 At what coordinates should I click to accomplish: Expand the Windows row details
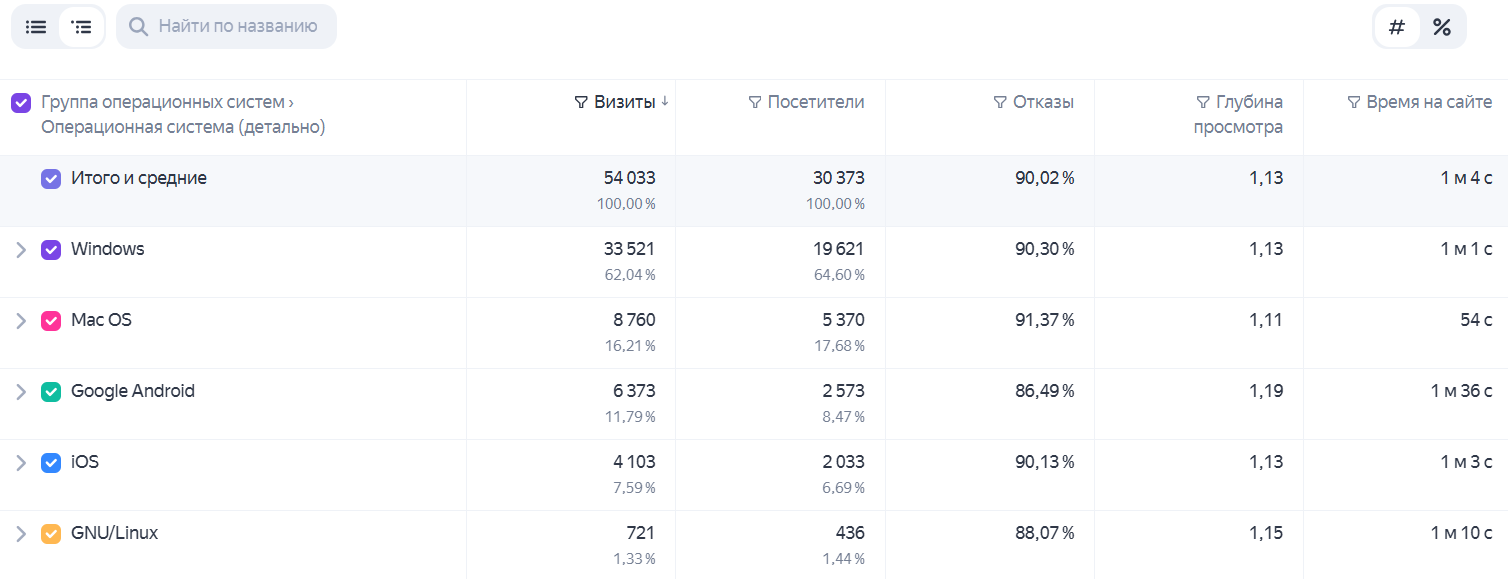pos(21,250)
